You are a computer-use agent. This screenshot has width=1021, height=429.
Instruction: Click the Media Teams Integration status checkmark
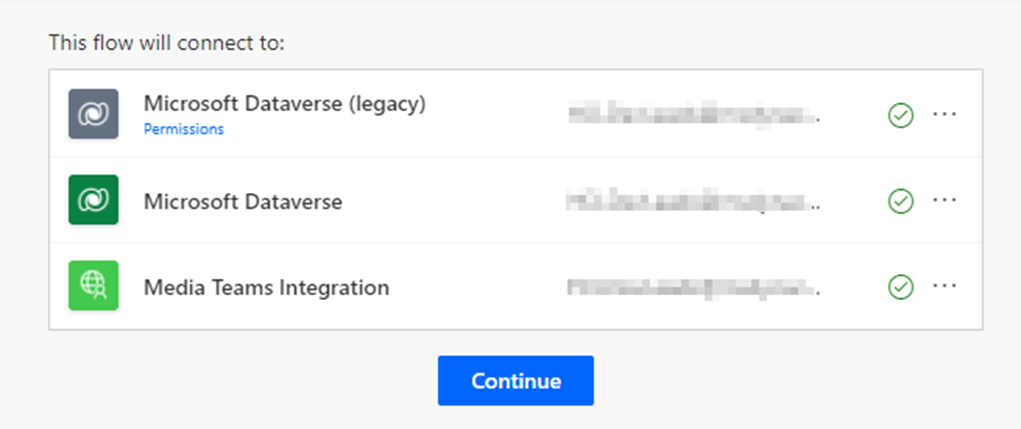coord(901,288)
